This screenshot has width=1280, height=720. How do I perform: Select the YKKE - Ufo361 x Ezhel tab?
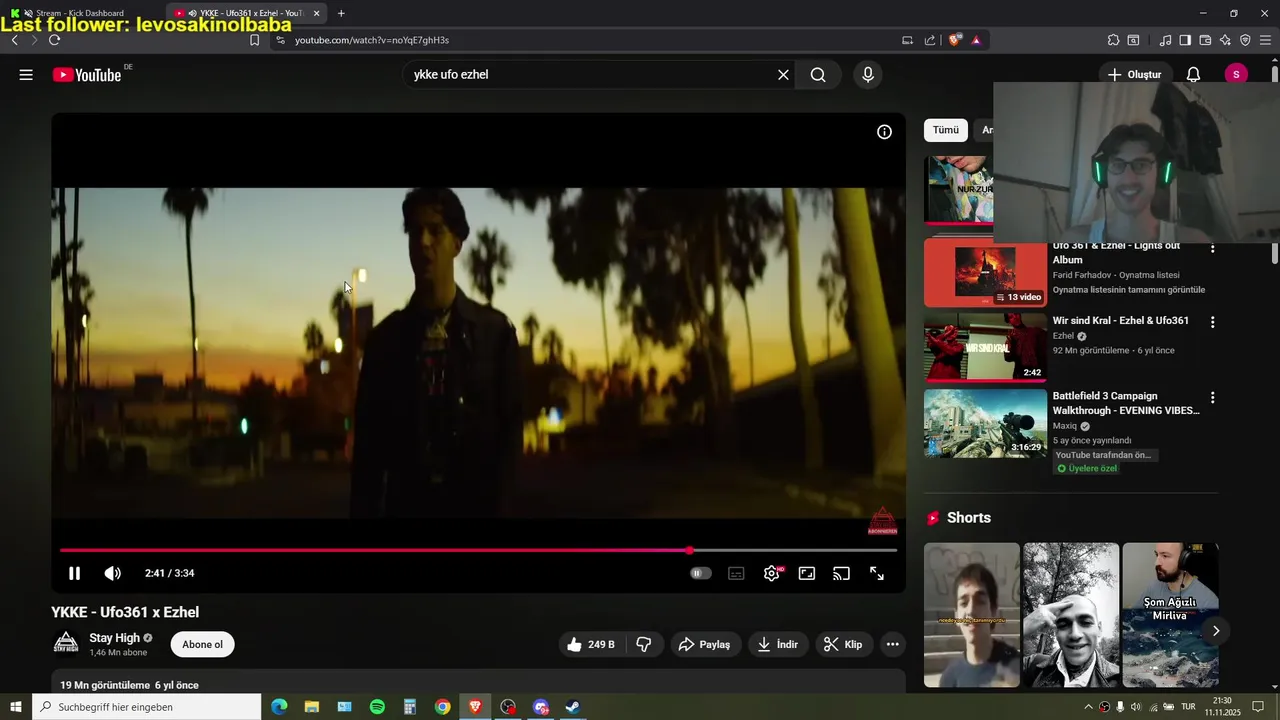[x=245, y=13]
